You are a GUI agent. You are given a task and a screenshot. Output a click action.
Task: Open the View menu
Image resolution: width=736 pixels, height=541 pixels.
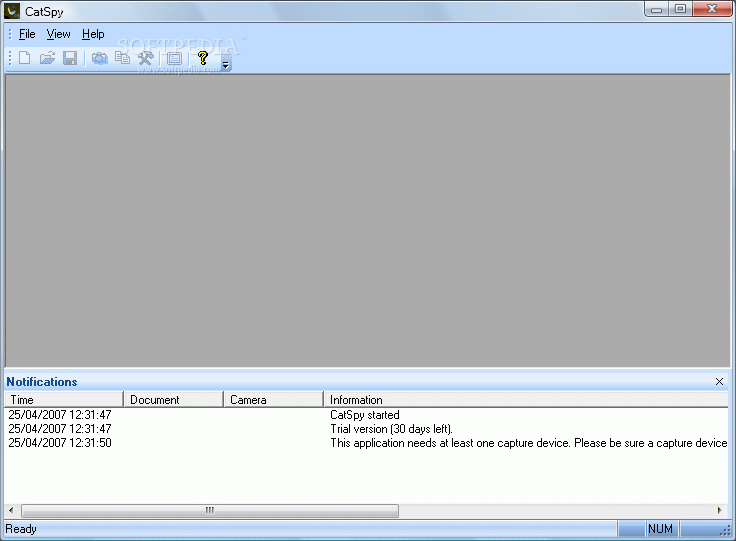pos(58,34)
